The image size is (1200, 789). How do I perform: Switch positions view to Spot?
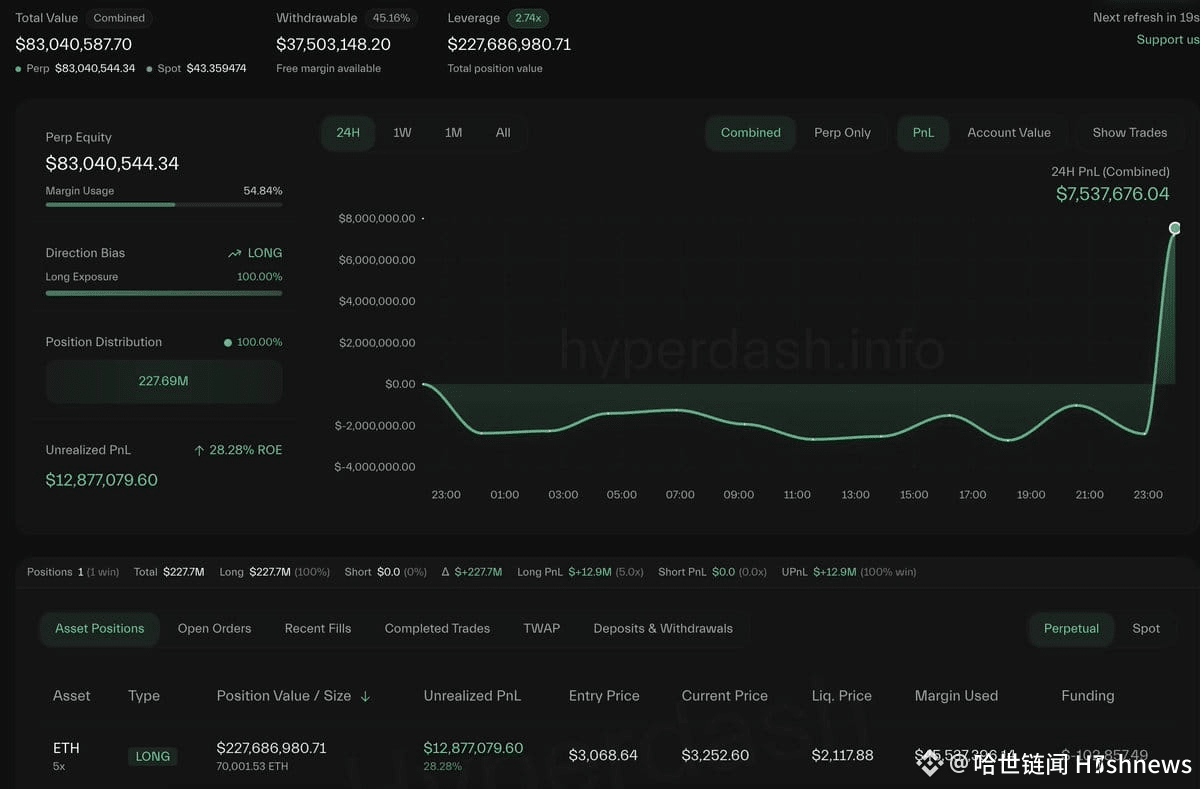point(1146,629)
